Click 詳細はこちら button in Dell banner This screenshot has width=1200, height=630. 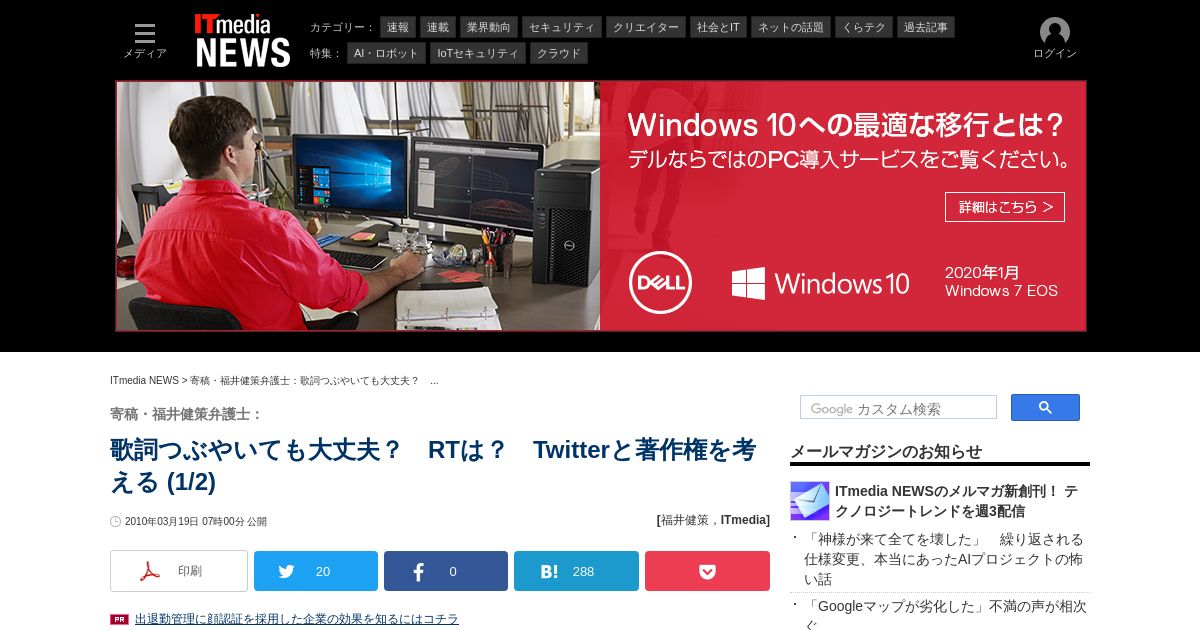[1005, 207]
